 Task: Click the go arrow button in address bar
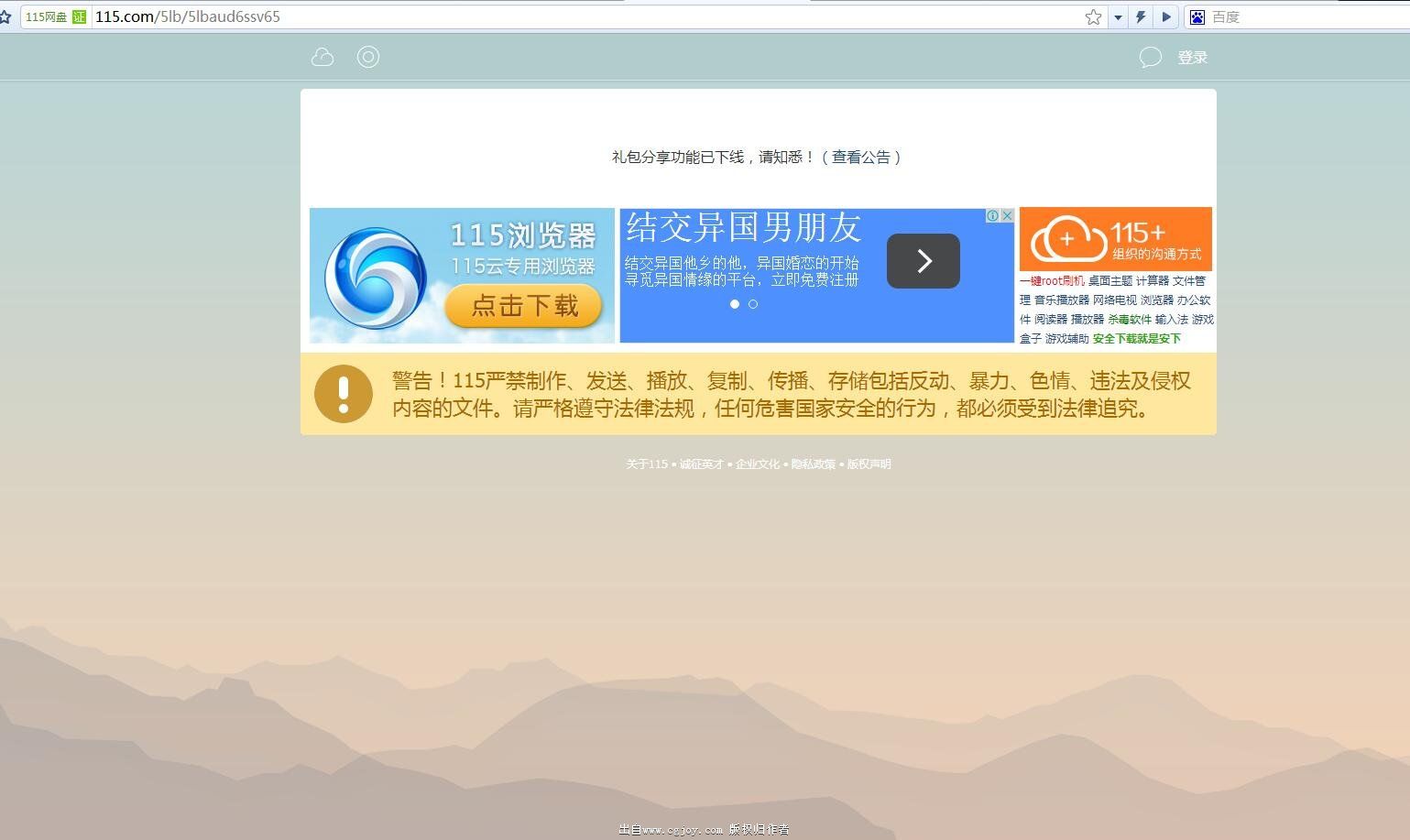[1166, 16]
